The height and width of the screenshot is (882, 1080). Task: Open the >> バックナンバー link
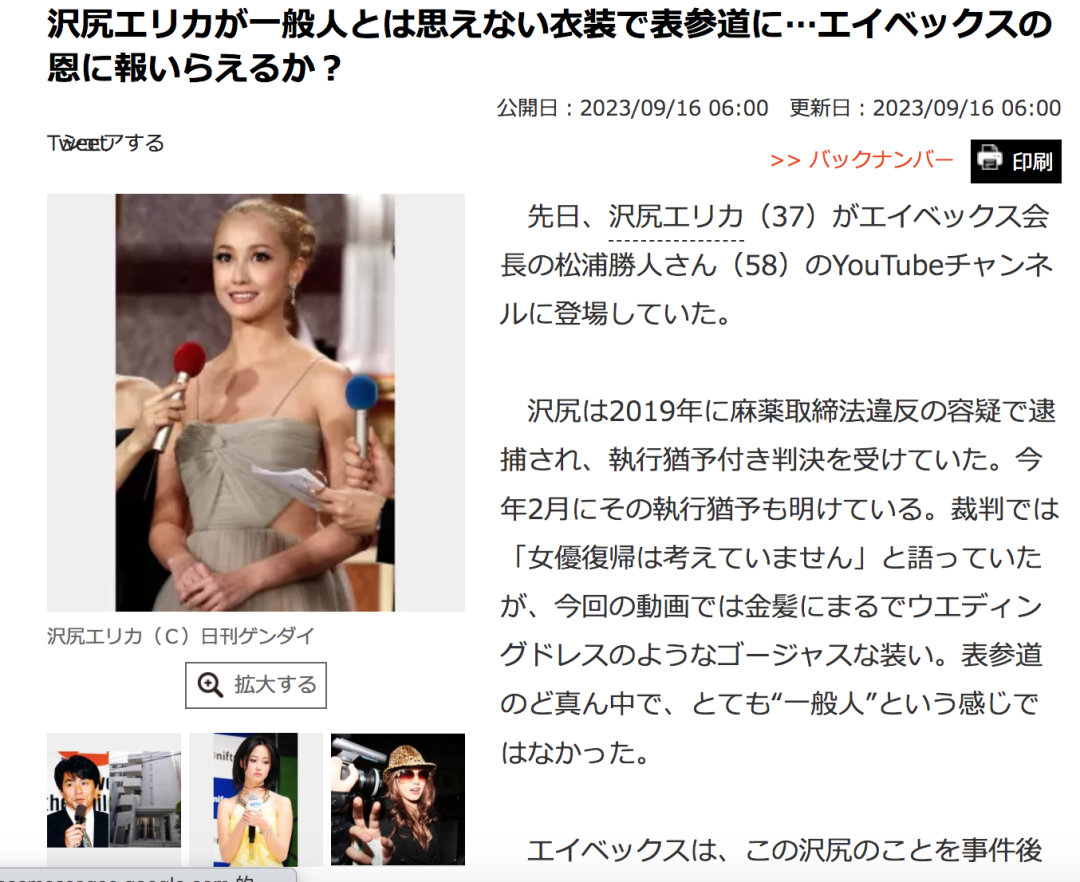click(x=861, y=160)
